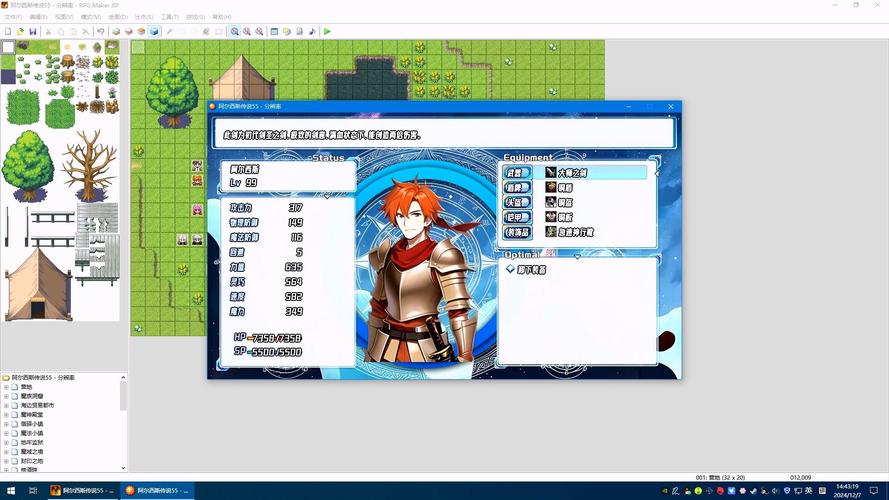Open the Script Editor icon

(x=299, y=32)
